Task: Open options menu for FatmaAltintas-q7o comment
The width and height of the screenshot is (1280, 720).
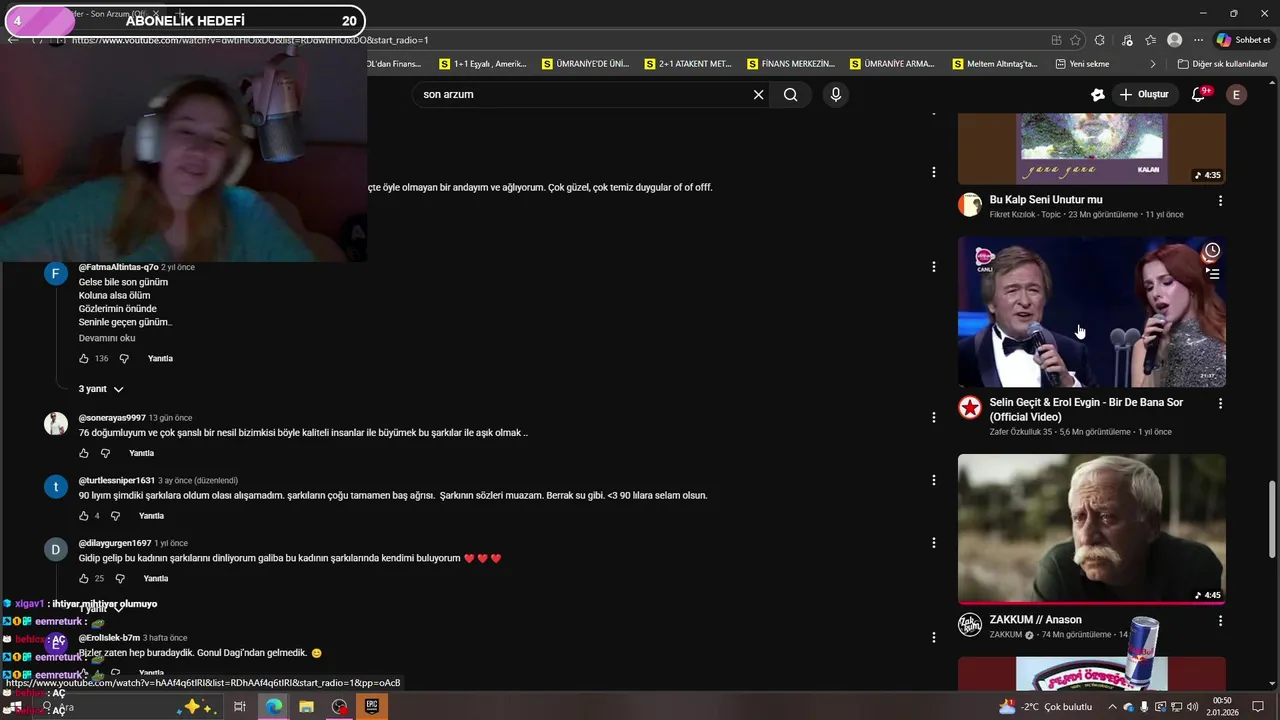Action: click(x=934, y=267)
